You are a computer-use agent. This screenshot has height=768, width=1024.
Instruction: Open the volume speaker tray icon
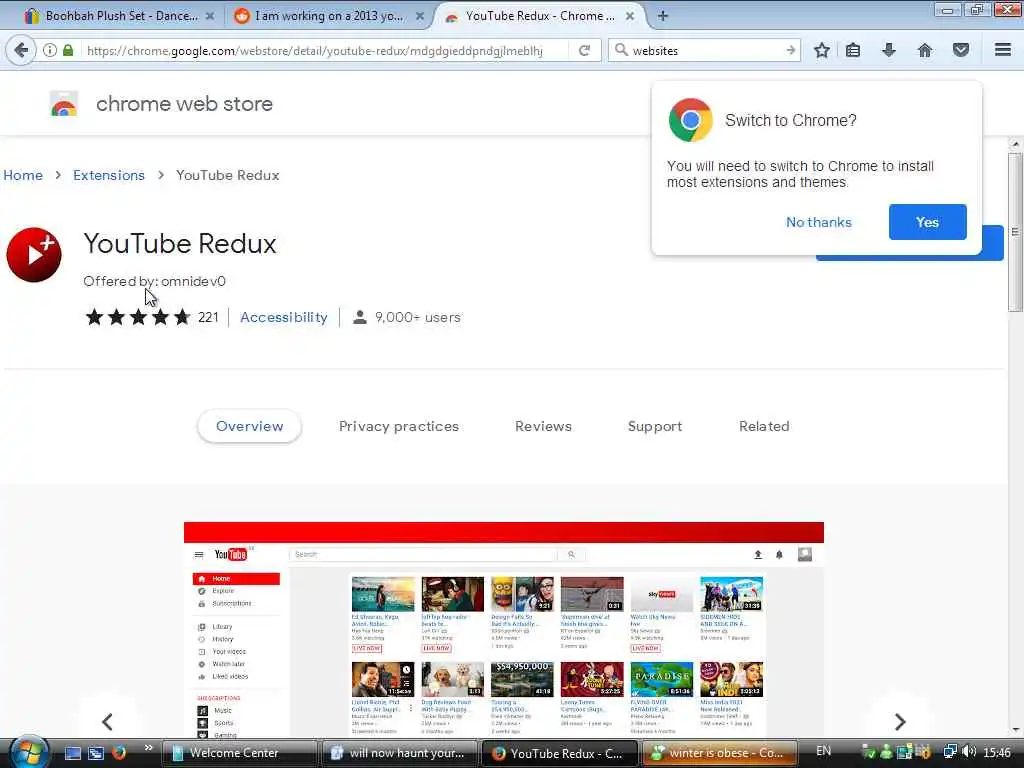[969, 752]
